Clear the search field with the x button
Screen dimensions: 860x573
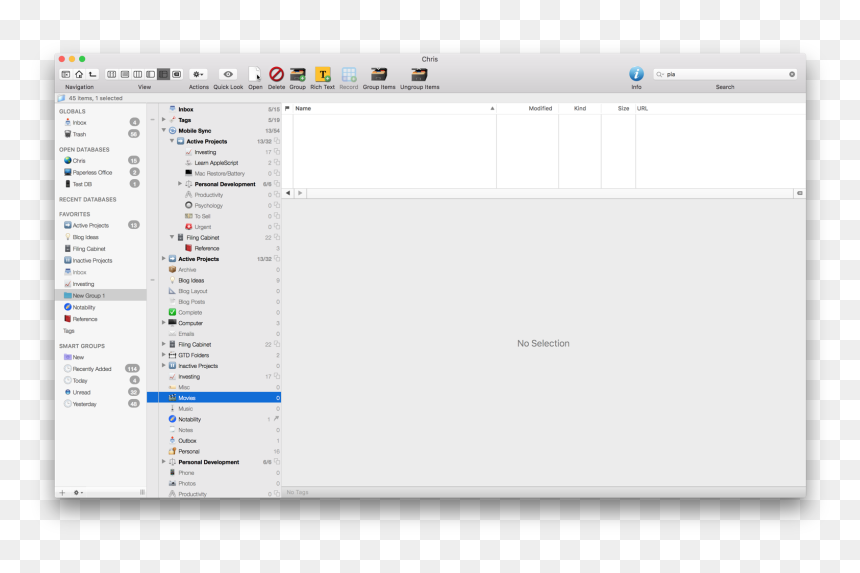pos(792,74)
